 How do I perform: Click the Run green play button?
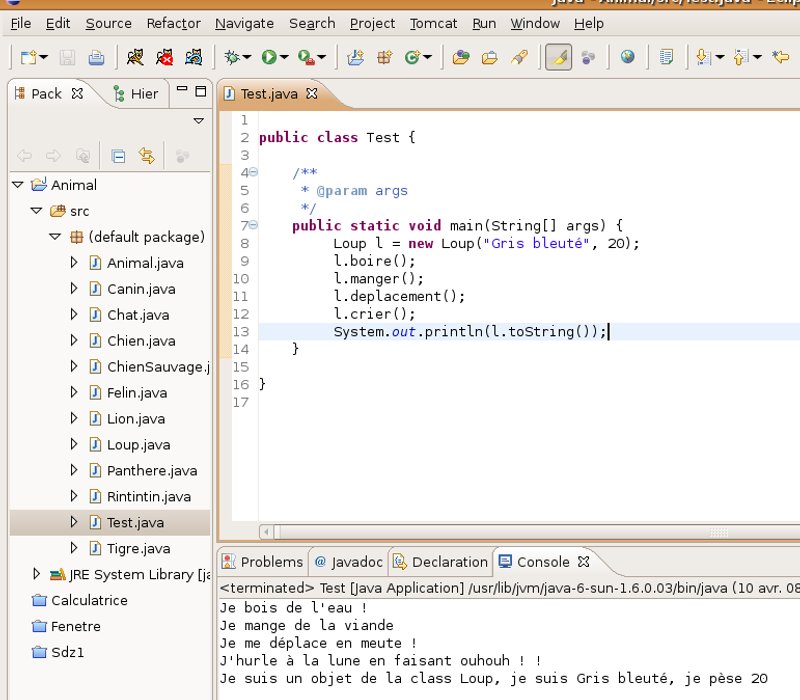coord(269,57)
